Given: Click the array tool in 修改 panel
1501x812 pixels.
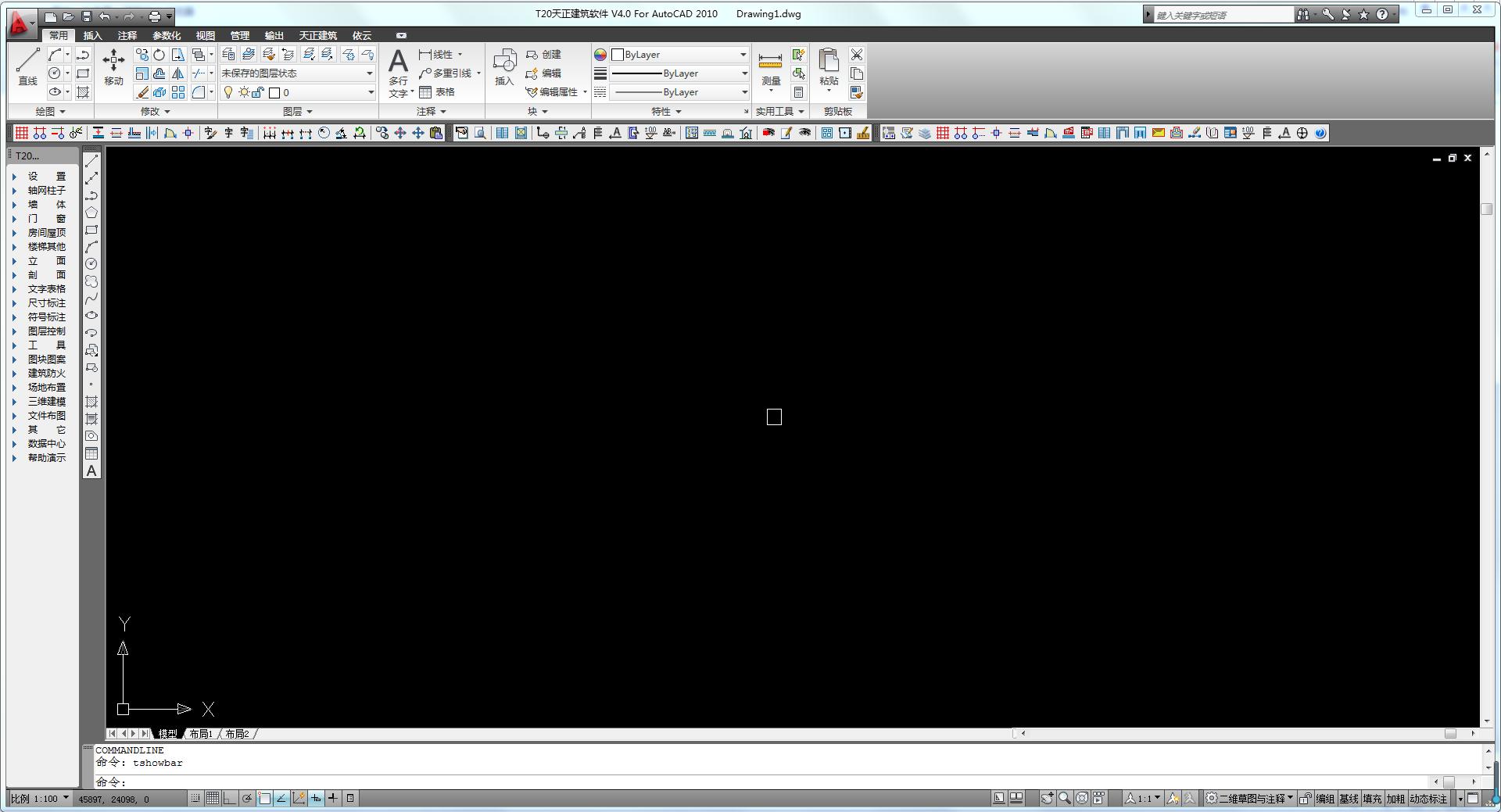Looking at the screenshot, I should click(x=178, y=92).
